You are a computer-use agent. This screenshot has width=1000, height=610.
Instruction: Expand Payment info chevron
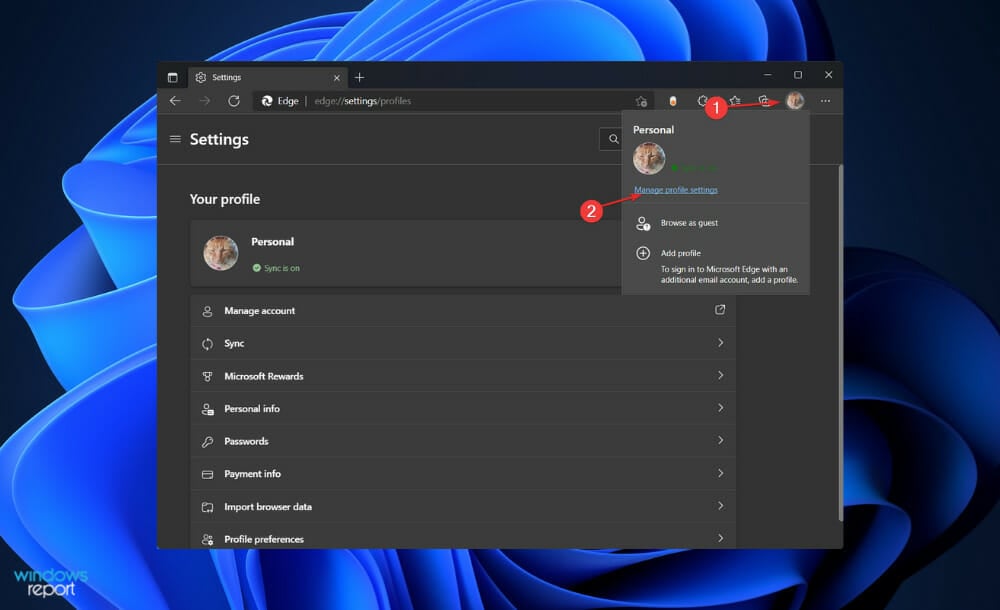pyautogui.click(x=721, y=473)
